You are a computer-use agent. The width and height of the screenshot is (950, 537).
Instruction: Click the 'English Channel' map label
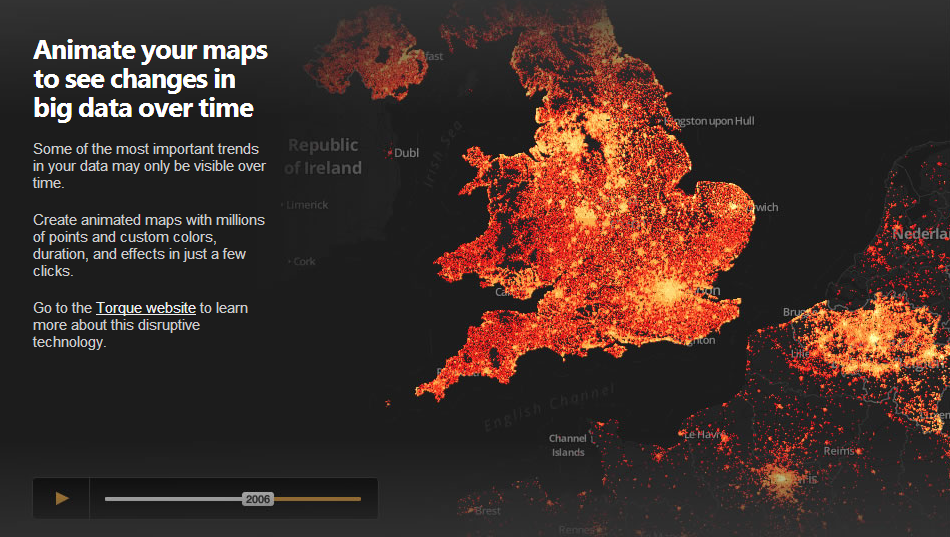pyautogui.click(x=550, y=406)
